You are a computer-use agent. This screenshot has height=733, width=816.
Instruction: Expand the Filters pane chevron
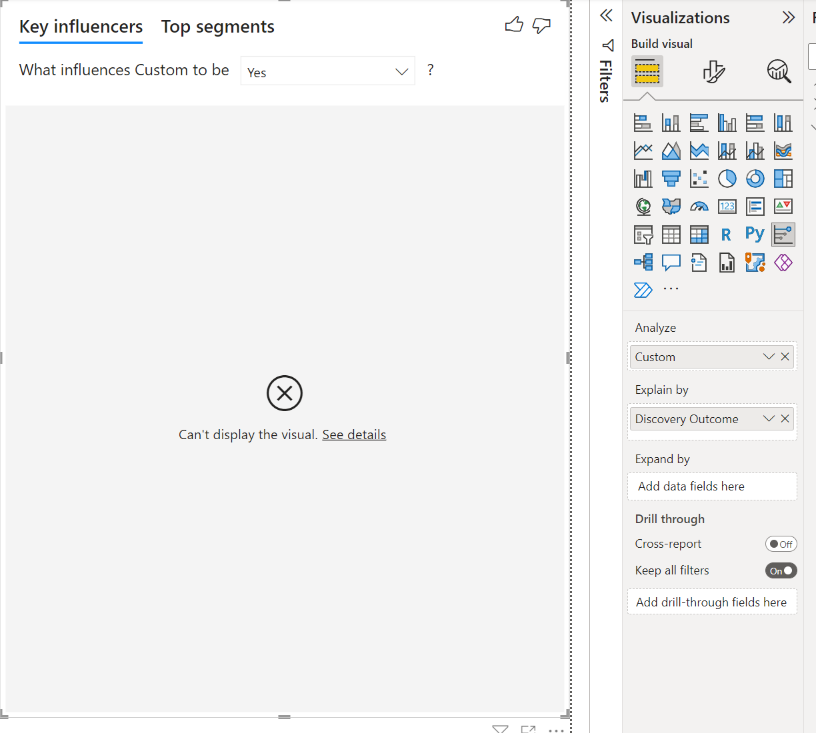tap(606, 16)
